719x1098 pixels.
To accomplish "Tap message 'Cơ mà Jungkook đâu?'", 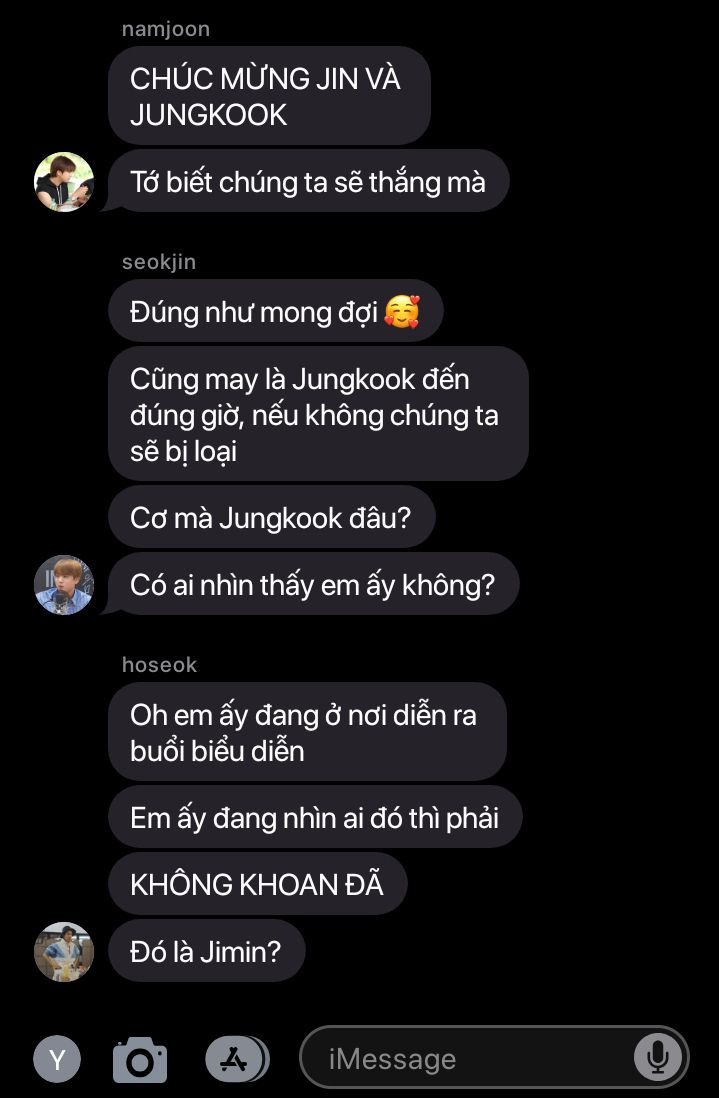I will click(x=272, y=518).
